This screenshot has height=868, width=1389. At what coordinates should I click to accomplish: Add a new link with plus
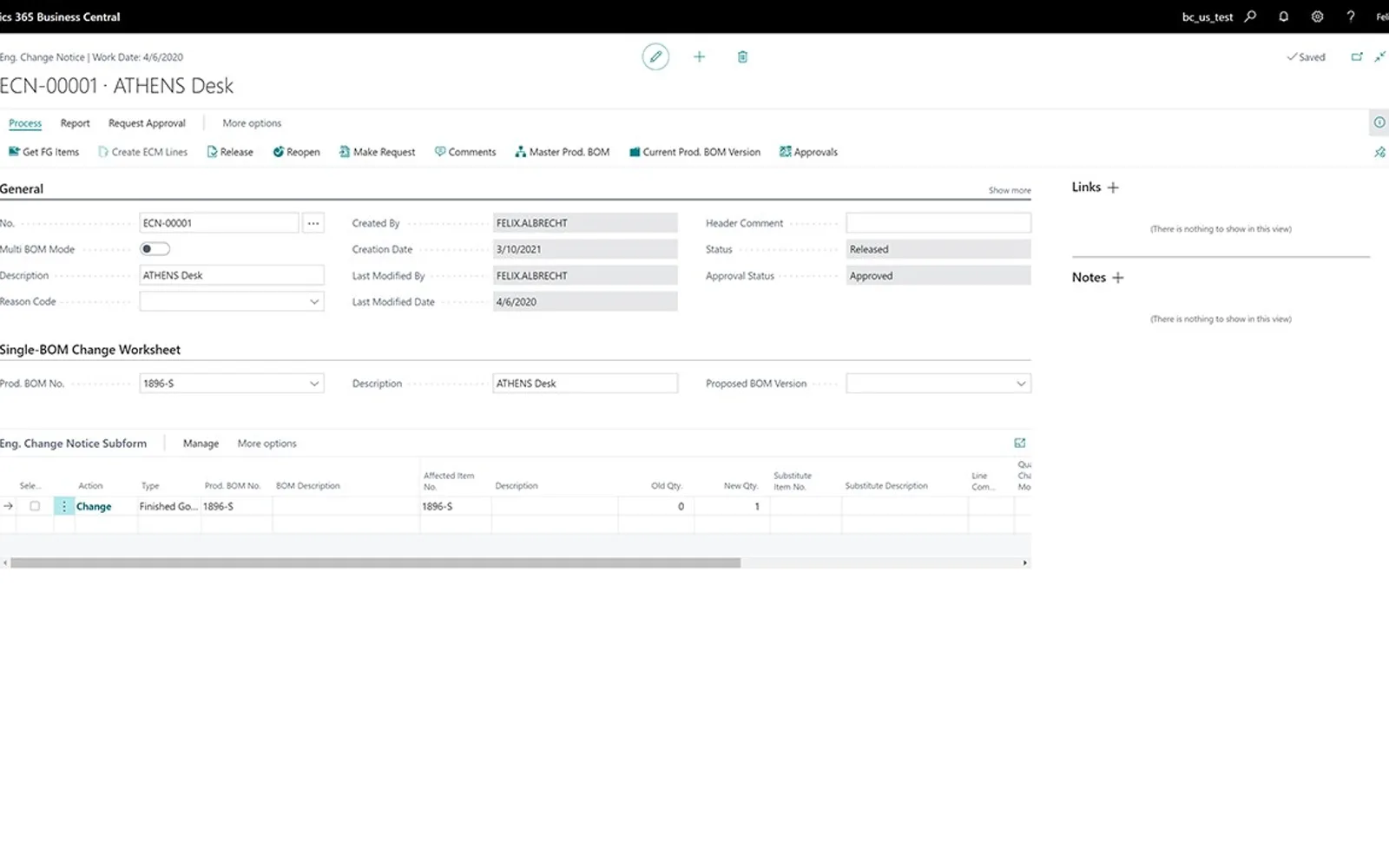point(1113,187)
